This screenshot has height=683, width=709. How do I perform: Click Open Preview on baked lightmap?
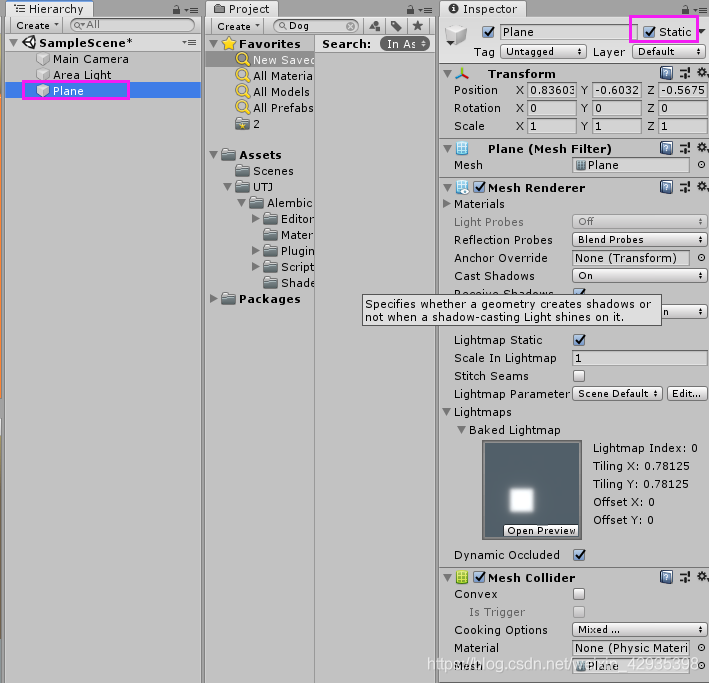[x=541, y=531]
